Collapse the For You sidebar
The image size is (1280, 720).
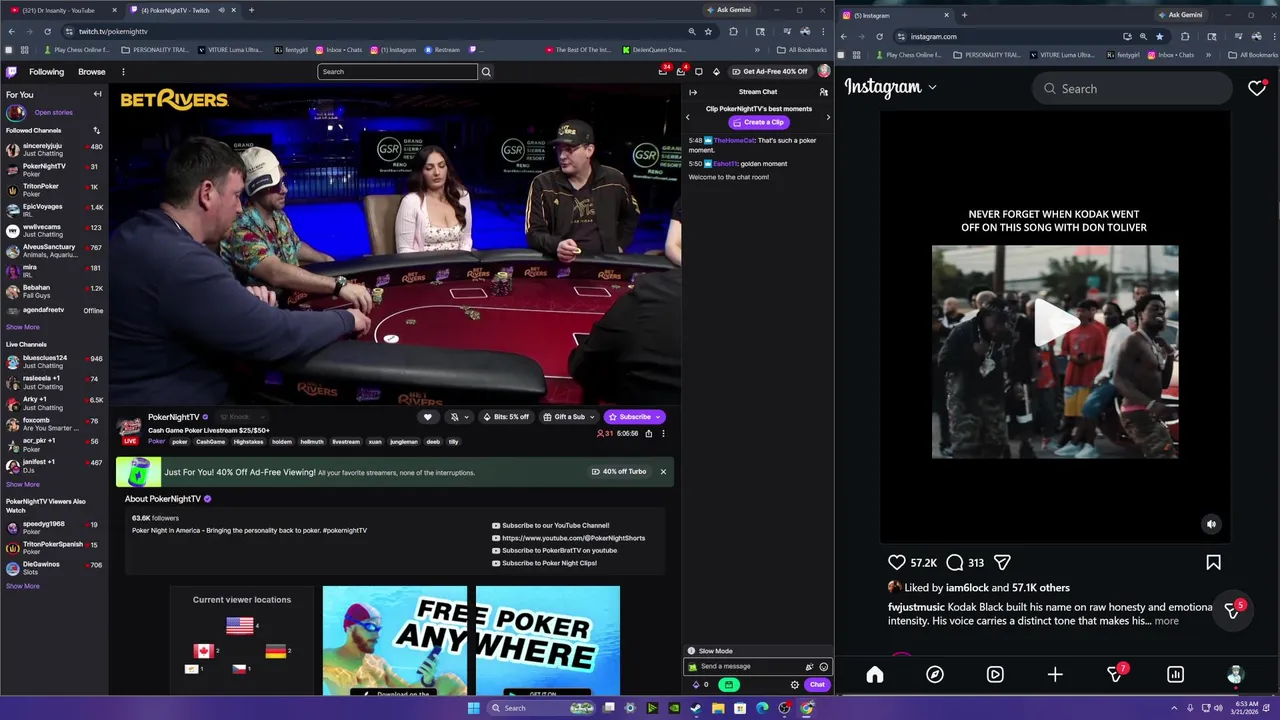click(97, 94)
